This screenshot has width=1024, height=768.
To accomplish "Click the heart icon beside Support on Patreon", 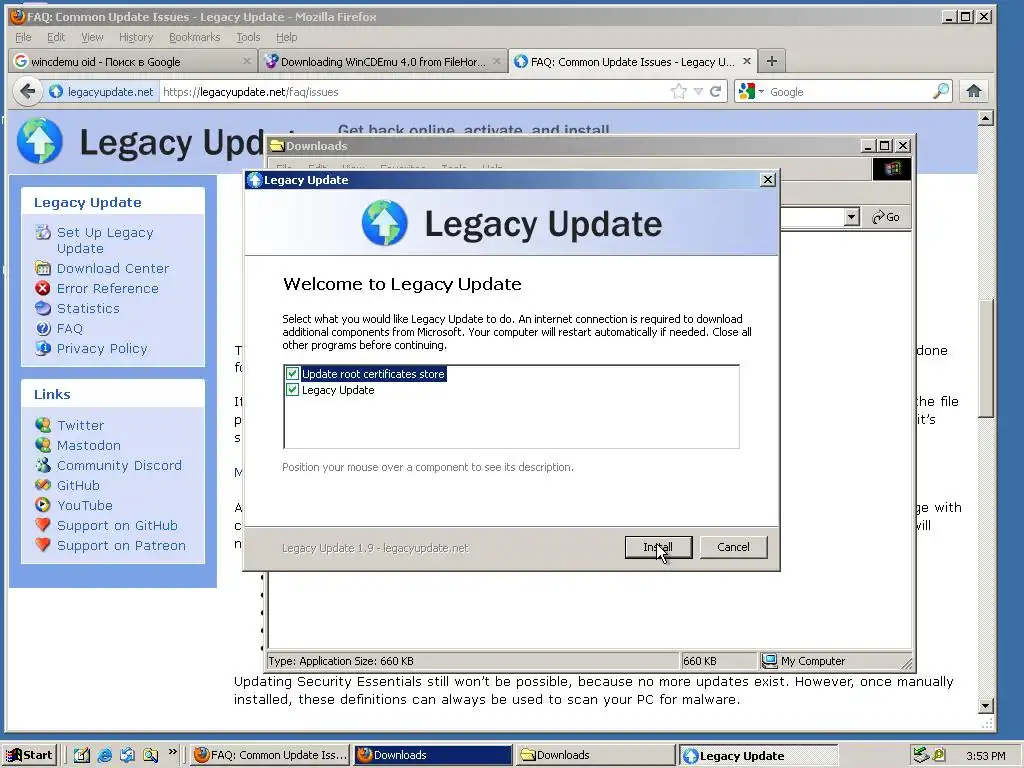I will coord(43,545).
